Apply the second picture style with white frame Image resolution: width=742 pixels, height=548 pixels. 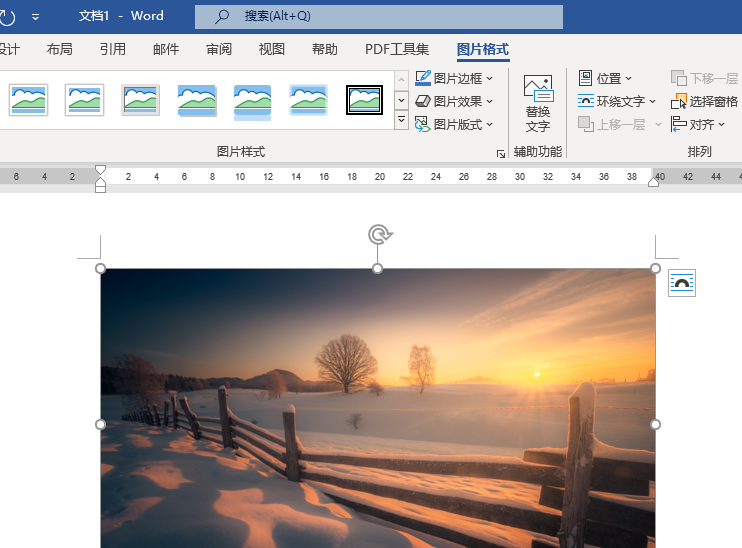(x=84, y=100)
